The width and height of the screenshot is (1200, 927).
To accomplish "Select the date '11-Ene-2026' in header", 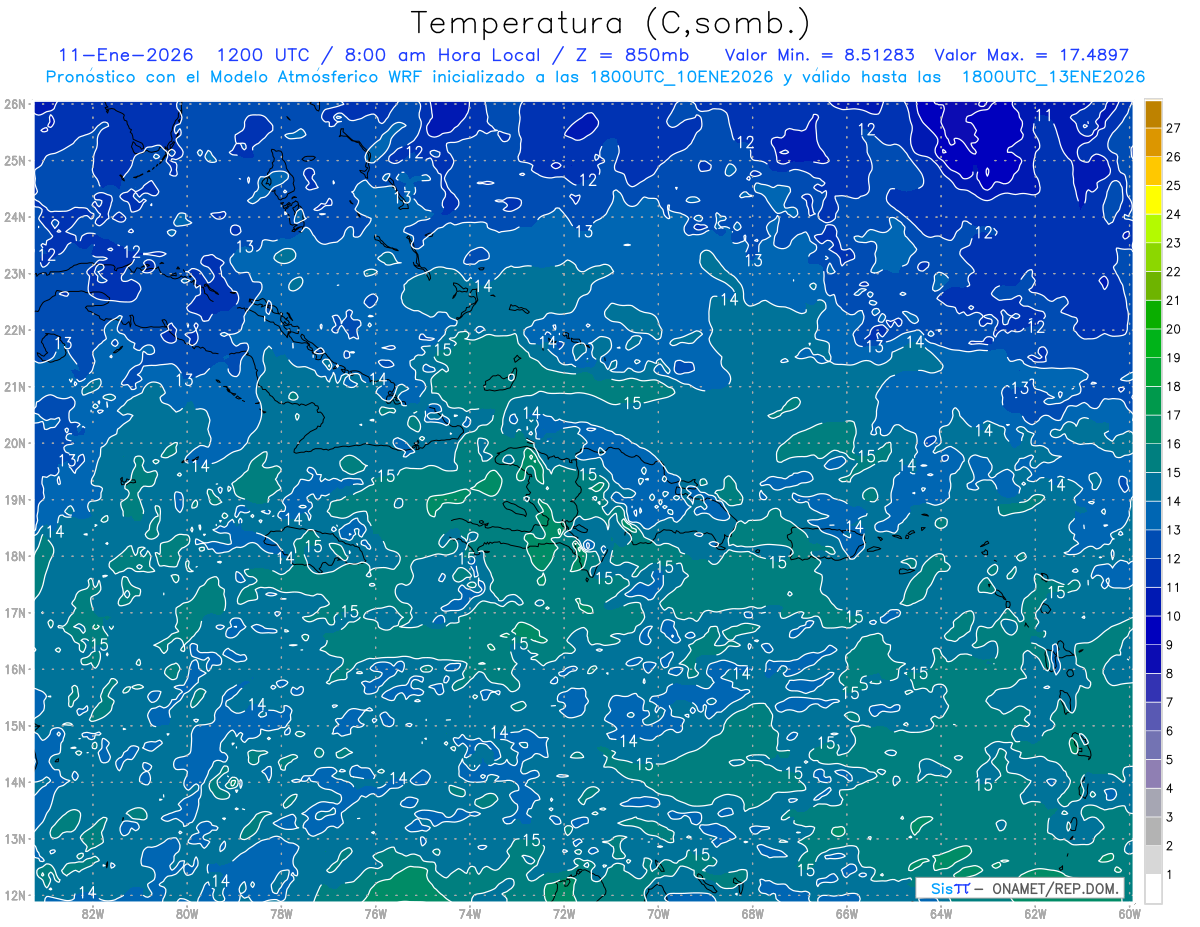I will point(125,55).
